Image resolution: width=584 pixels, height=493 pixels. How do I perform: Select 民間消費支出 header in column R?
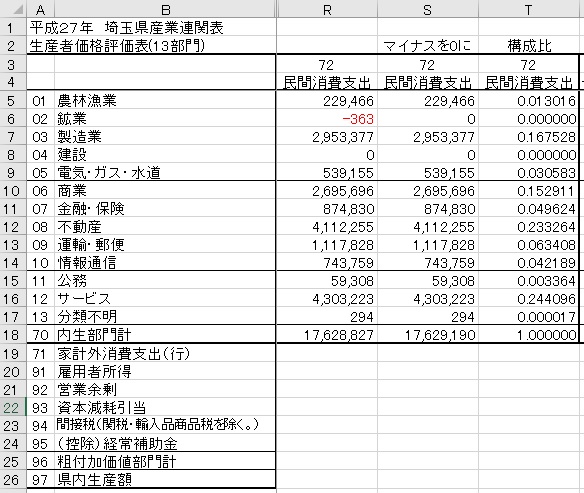[x=327, y=82]
